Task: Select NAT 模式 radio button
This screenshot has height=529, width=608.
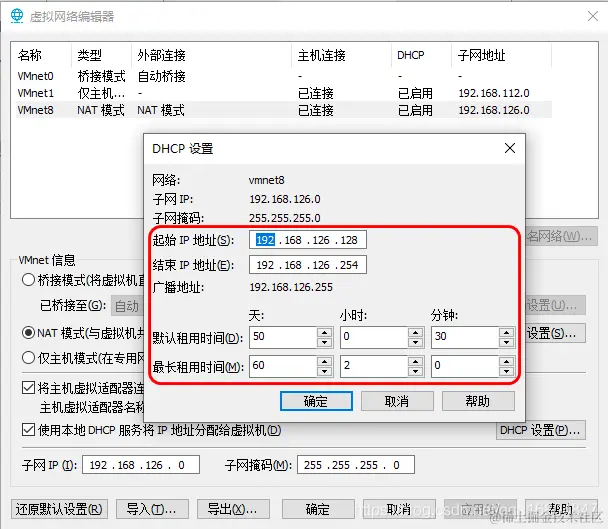Action: [x=28, y=332]
